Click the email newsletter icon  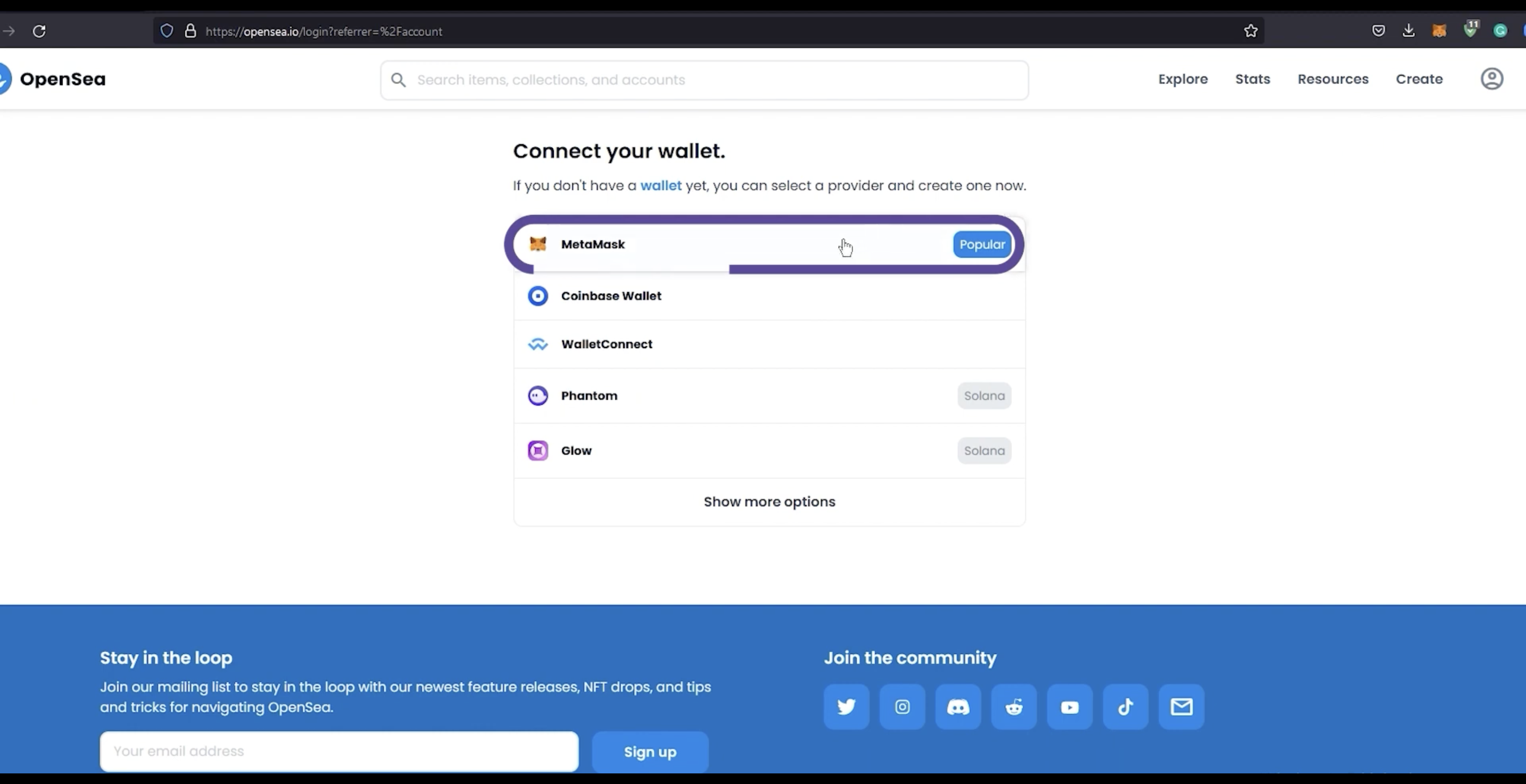pyautogui.click(x=1182, y=707)
